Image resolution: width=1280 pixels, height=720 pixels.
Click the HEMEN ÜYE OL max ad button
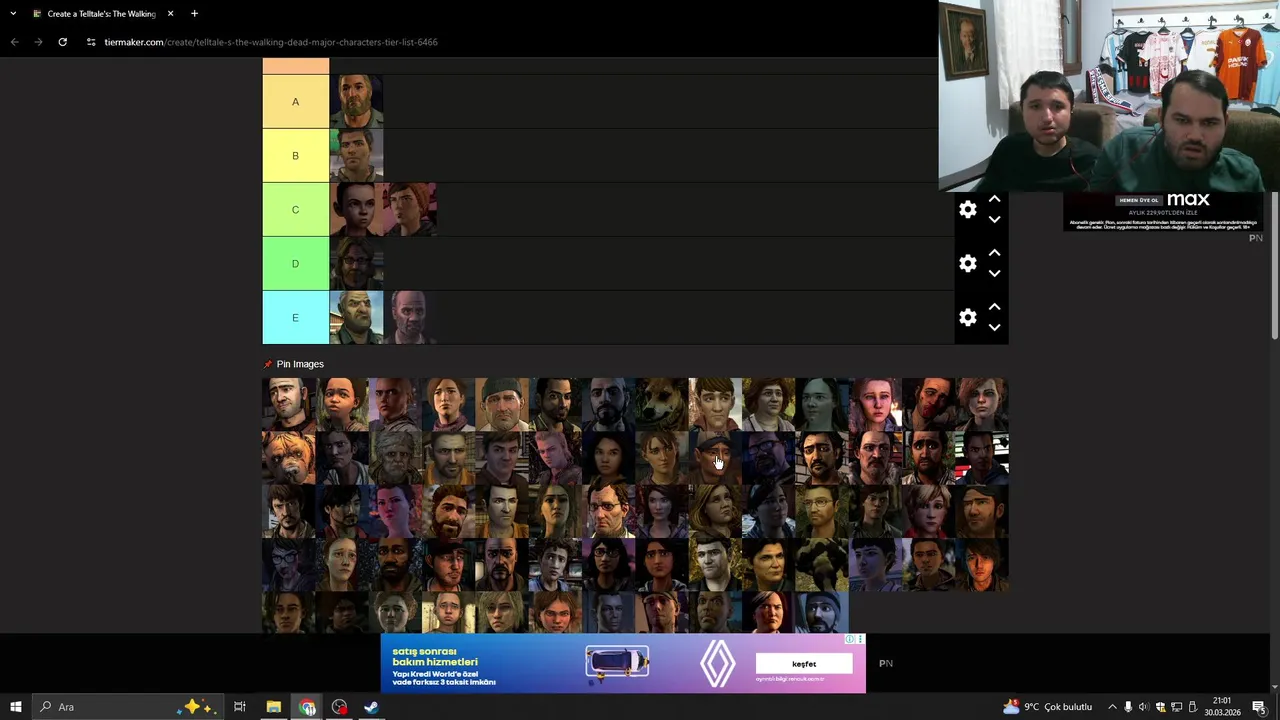point(1139,200)
